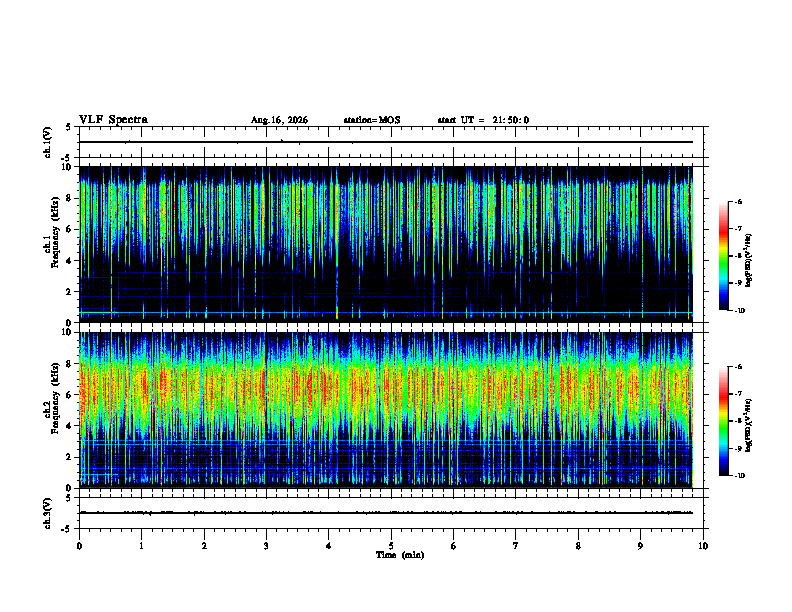This screenshot has width=792, height=612.
Task: Click the ch.1 spectrogram color scale bar
Action: 723,256
